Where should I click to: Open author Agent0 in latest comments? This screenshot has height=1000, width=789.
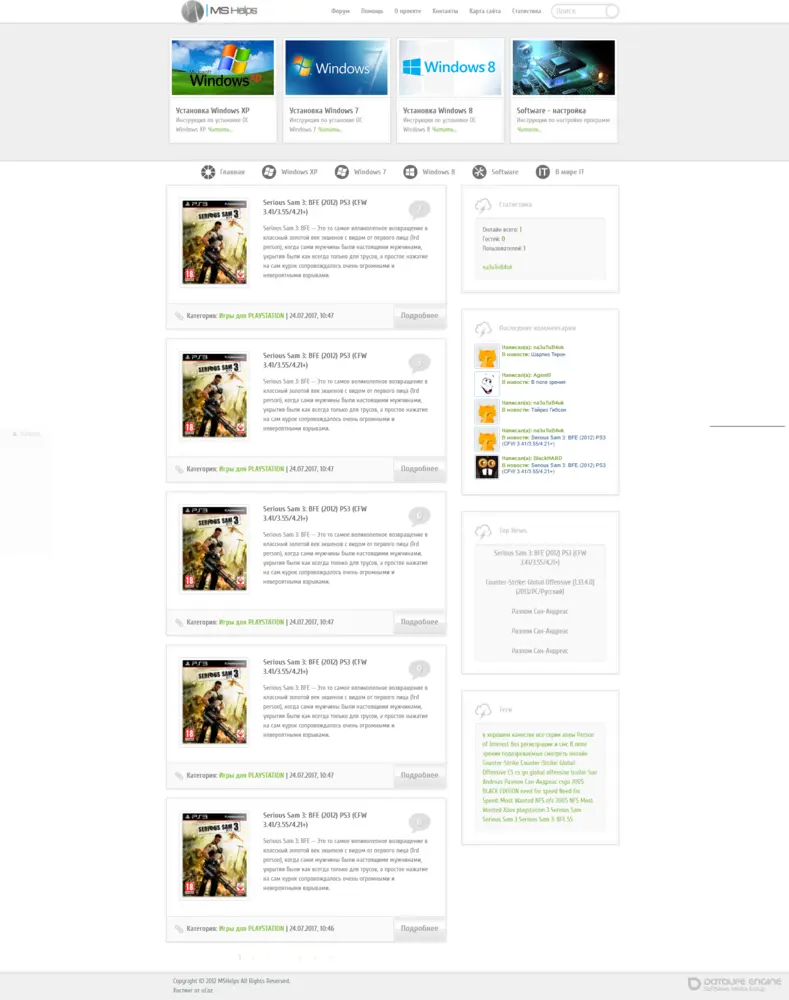(542, 375)
